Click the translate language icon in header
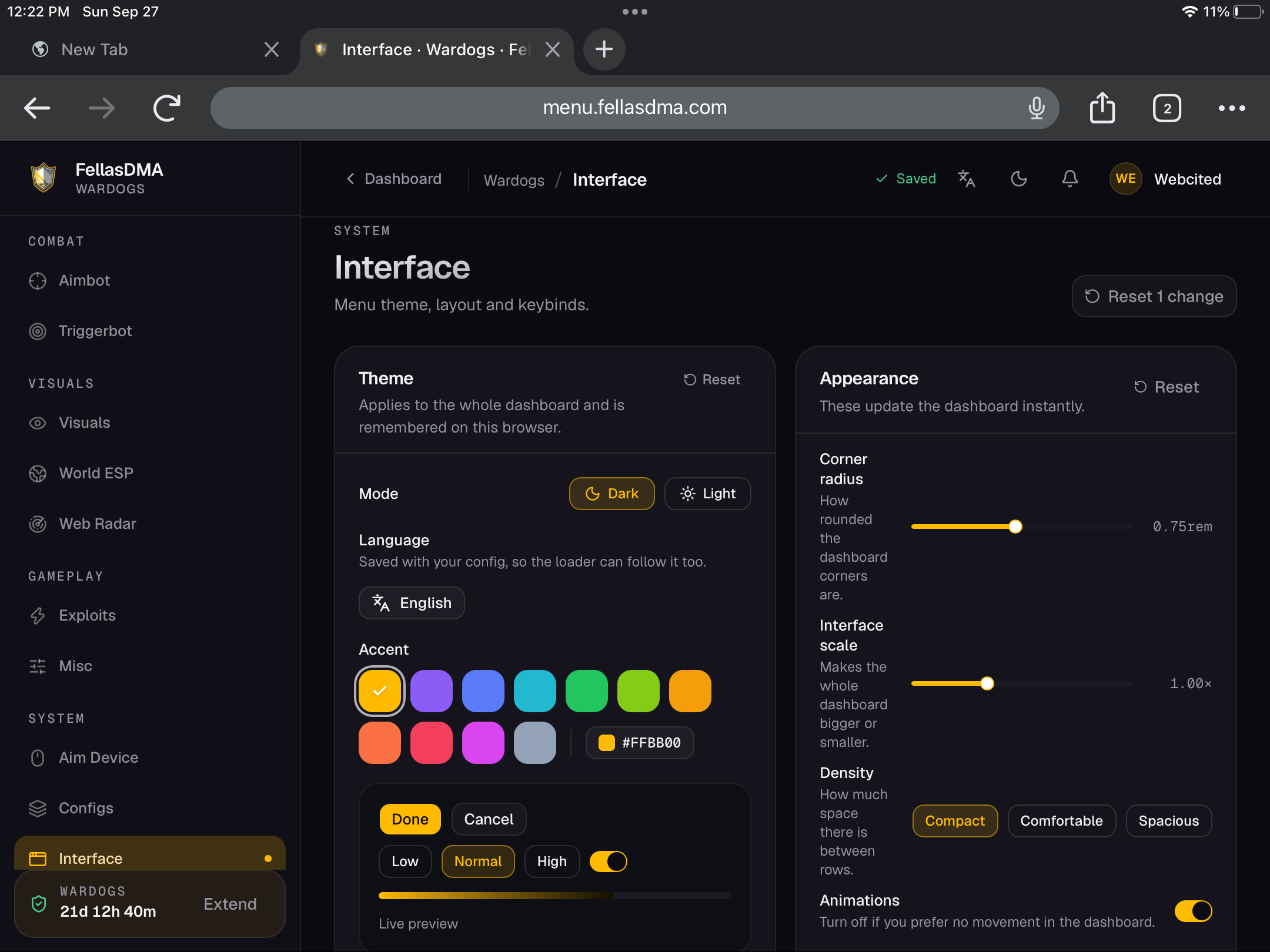This screenshot has height=952, width=1270. coord(967,179)
